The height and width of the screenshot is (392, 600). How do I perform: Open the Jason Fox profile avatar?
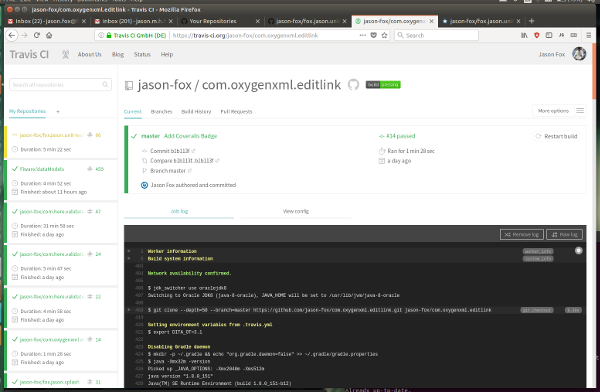coord(579,54)
